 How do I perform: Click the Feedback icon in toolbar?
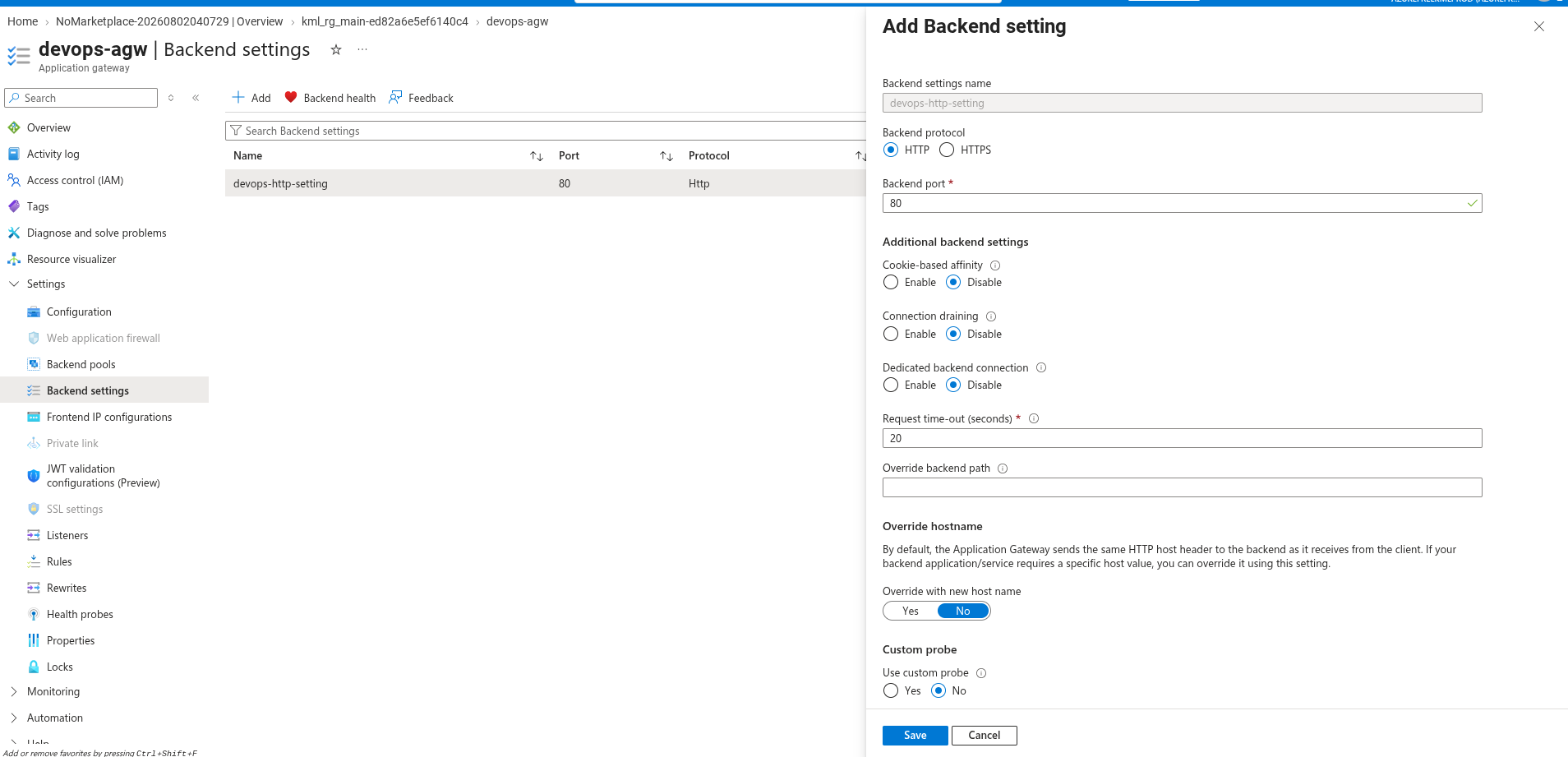(395, 97)
